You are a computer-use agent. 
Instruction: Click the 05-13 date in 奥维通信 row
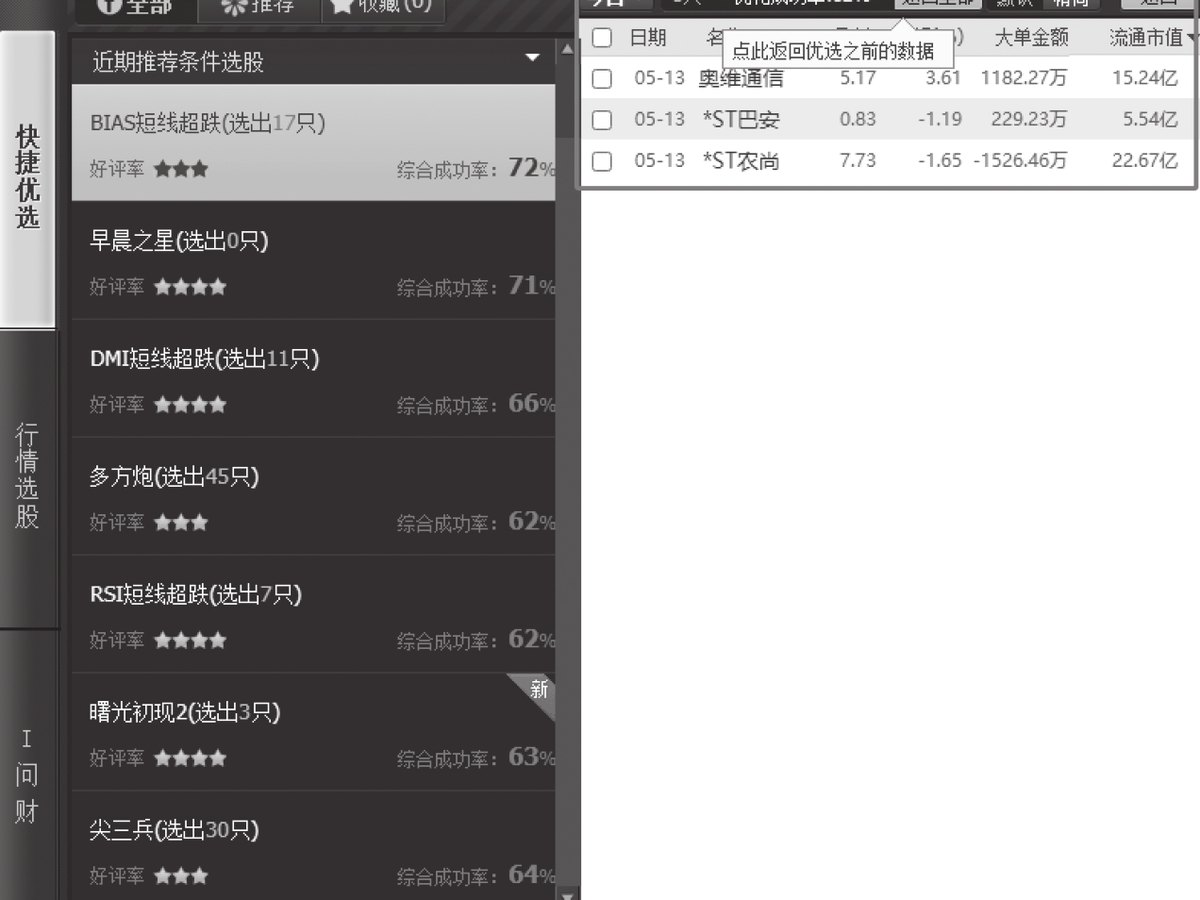[x=659, y=78]
